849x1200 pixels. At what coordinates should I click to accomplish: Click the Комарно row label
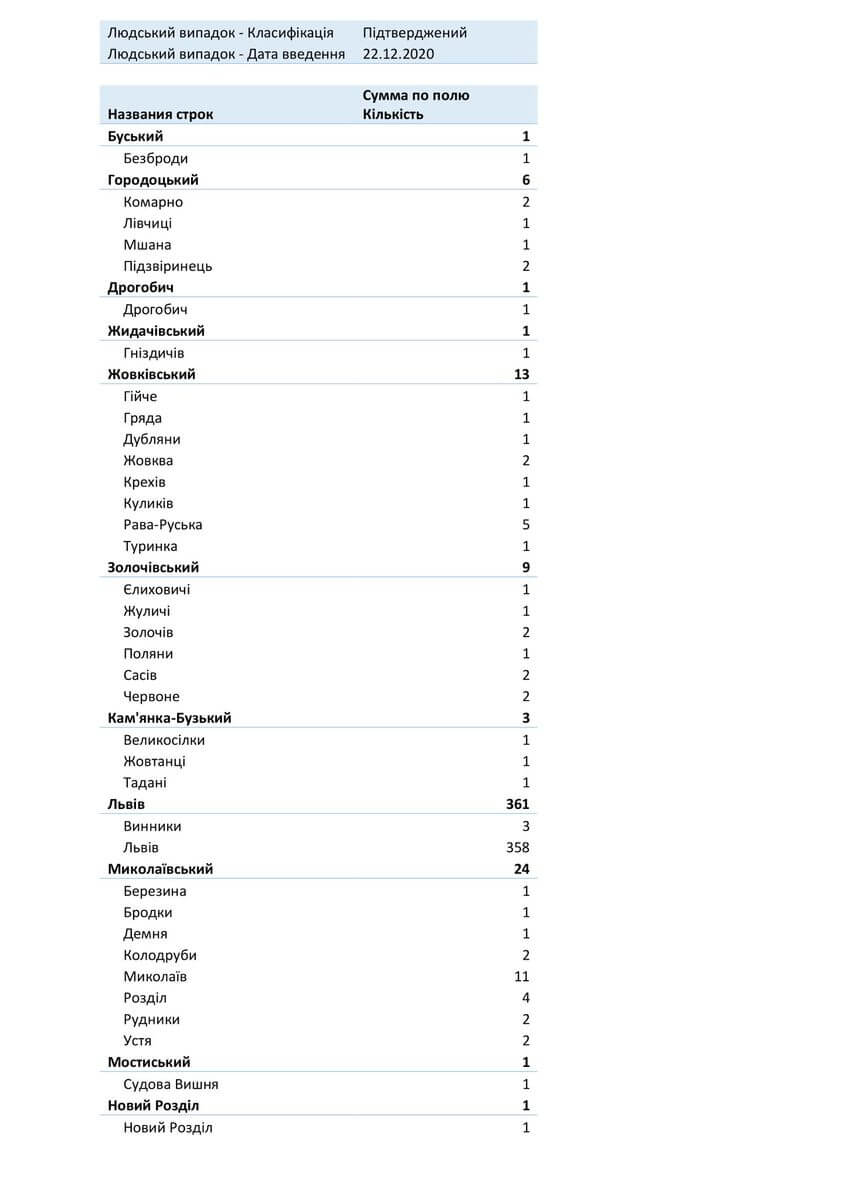153,202
